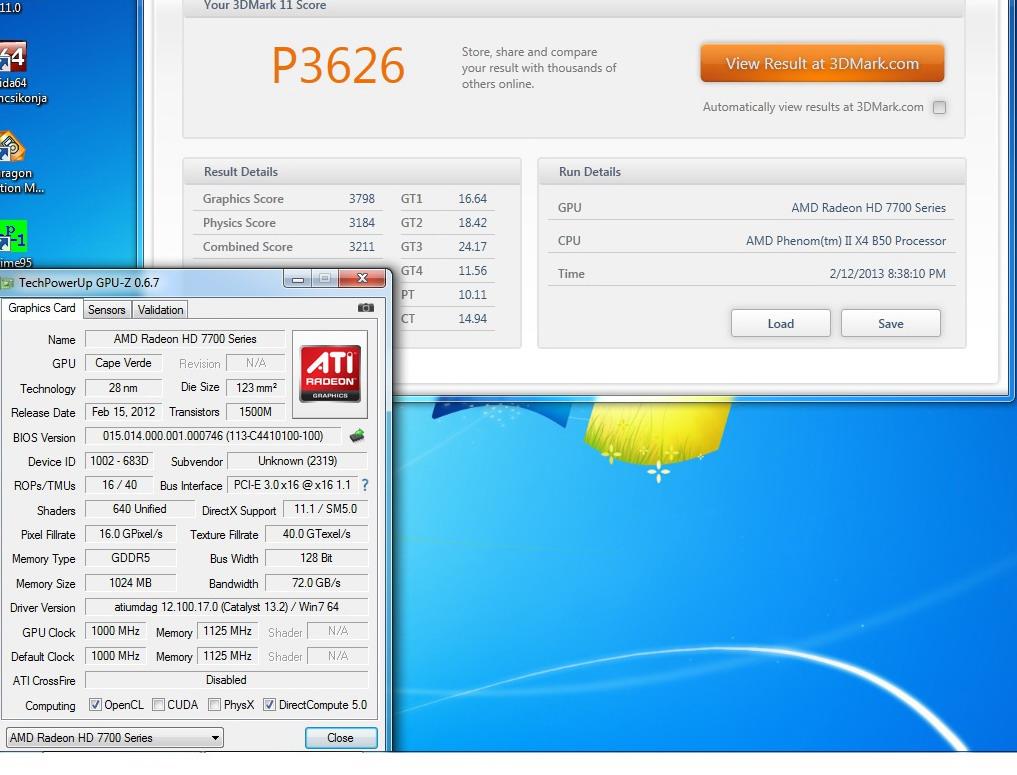Image resolution: width=1017 pixels, height=775 pixels.
Task: Click the Shaders 640 Unified field
Action: 139,509
